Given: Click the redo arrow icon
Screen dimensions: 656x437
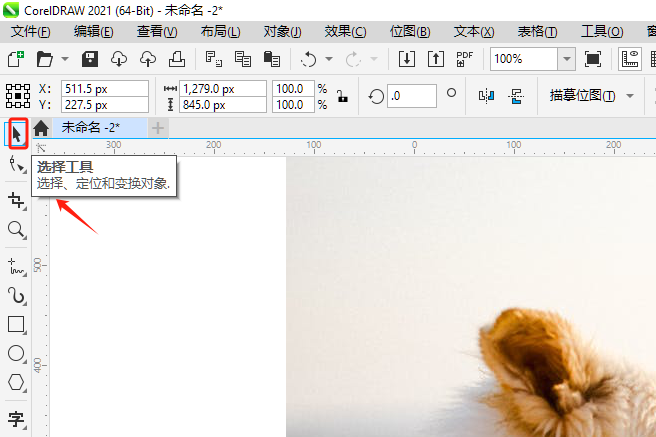Looking at the screenshot, I should pyautogui.click(x=353, y=59).
